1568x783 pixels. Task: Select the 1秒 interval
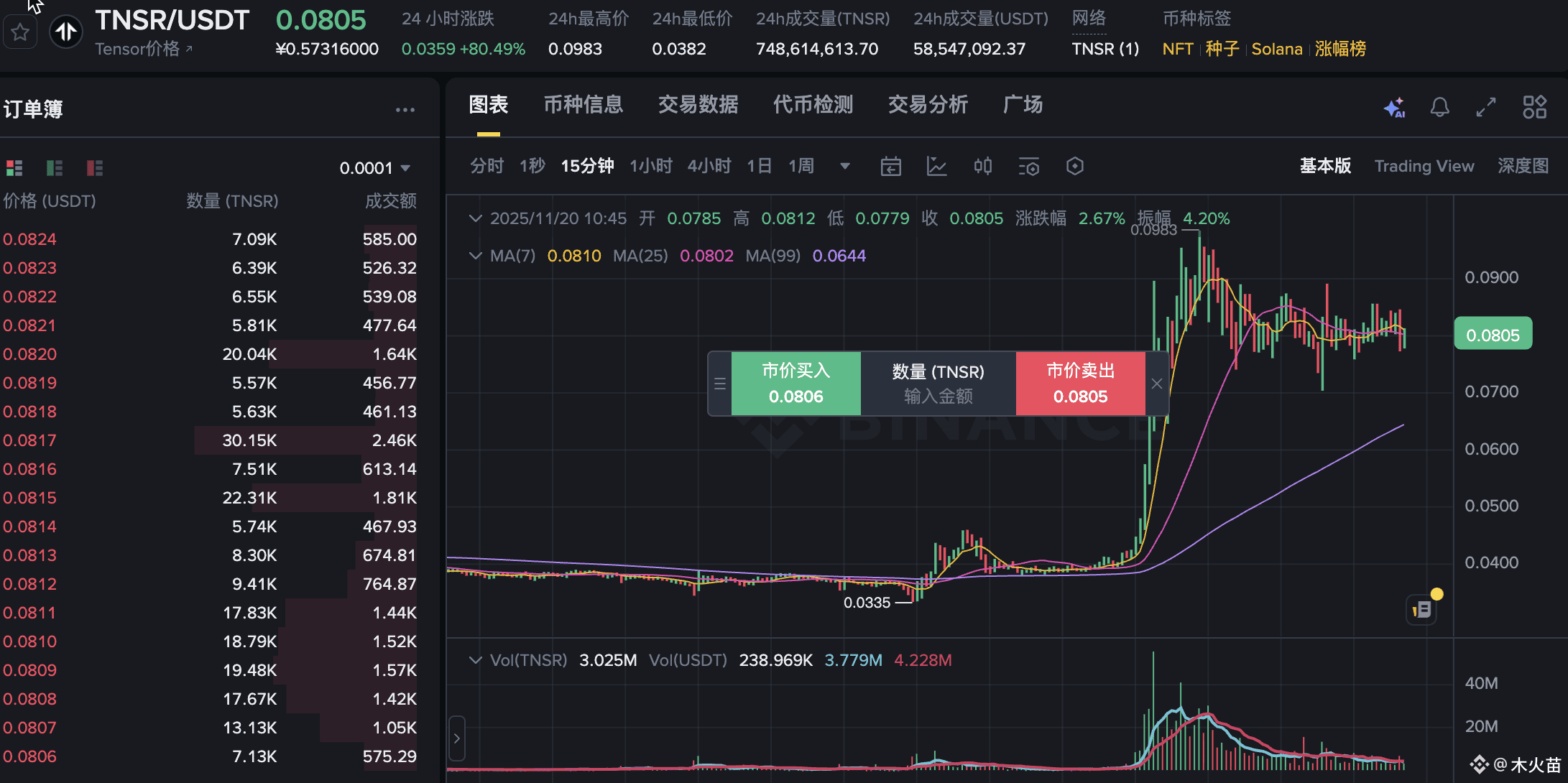point(532,167)
